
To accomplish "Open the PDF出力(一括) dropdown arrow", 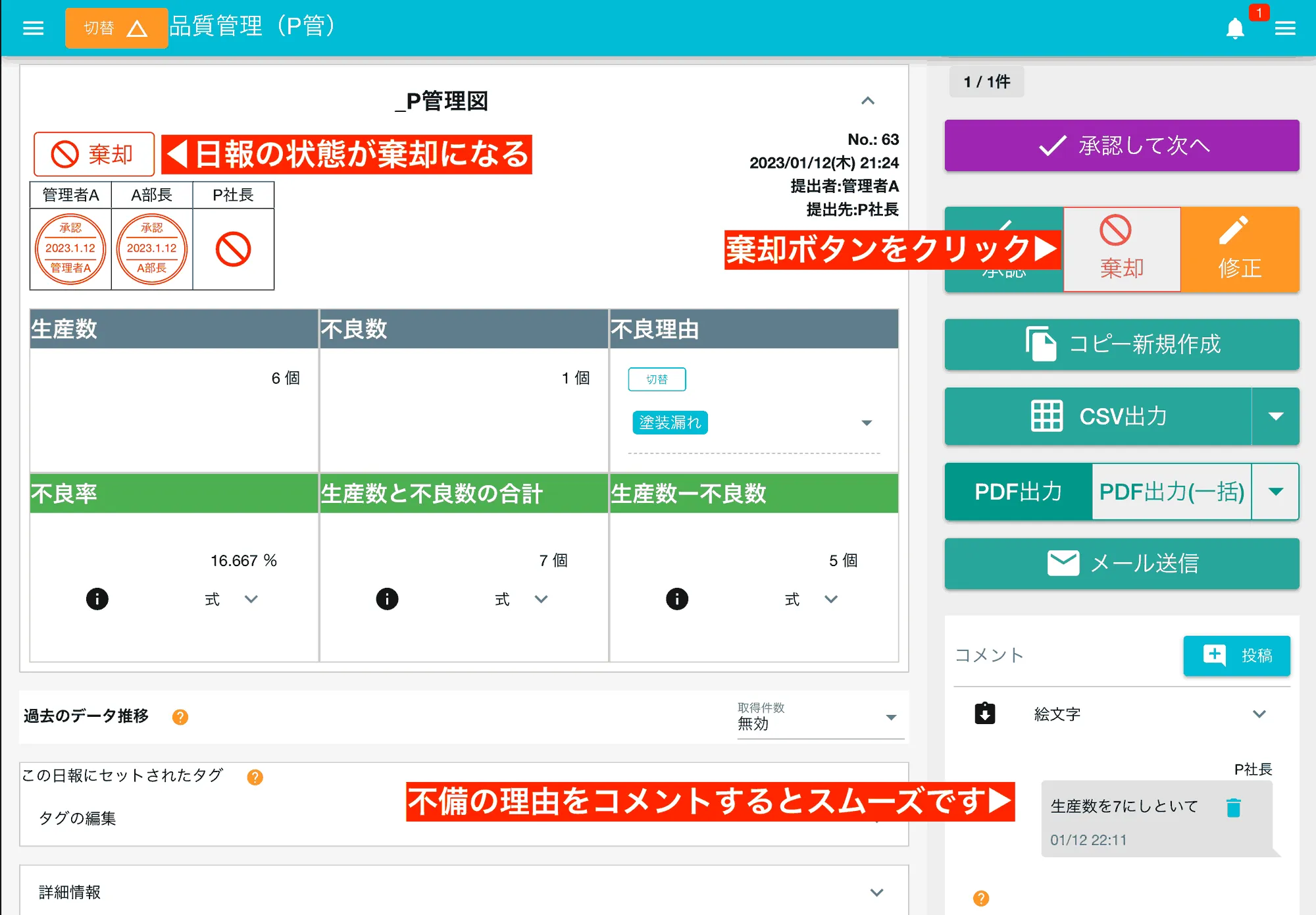I will 1277,492.
